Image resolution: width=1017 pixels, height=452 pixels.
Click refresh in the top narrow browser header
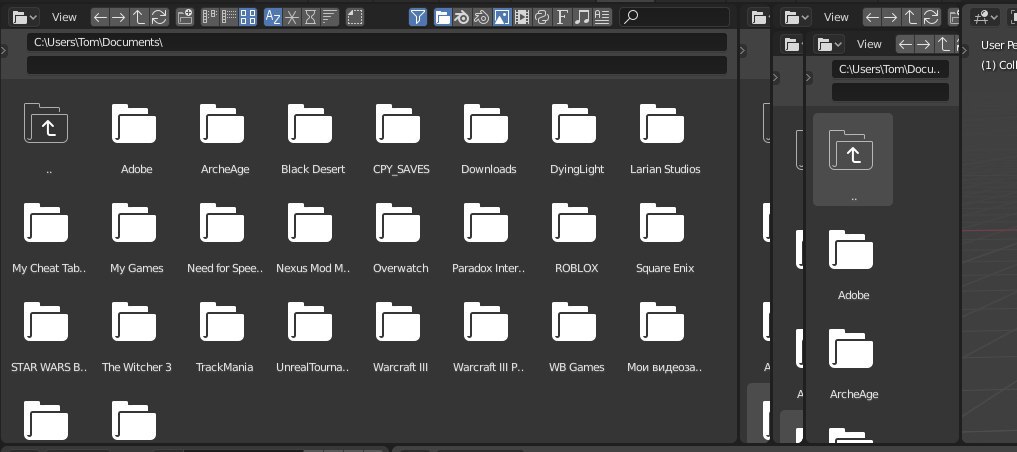coord(931,18)
